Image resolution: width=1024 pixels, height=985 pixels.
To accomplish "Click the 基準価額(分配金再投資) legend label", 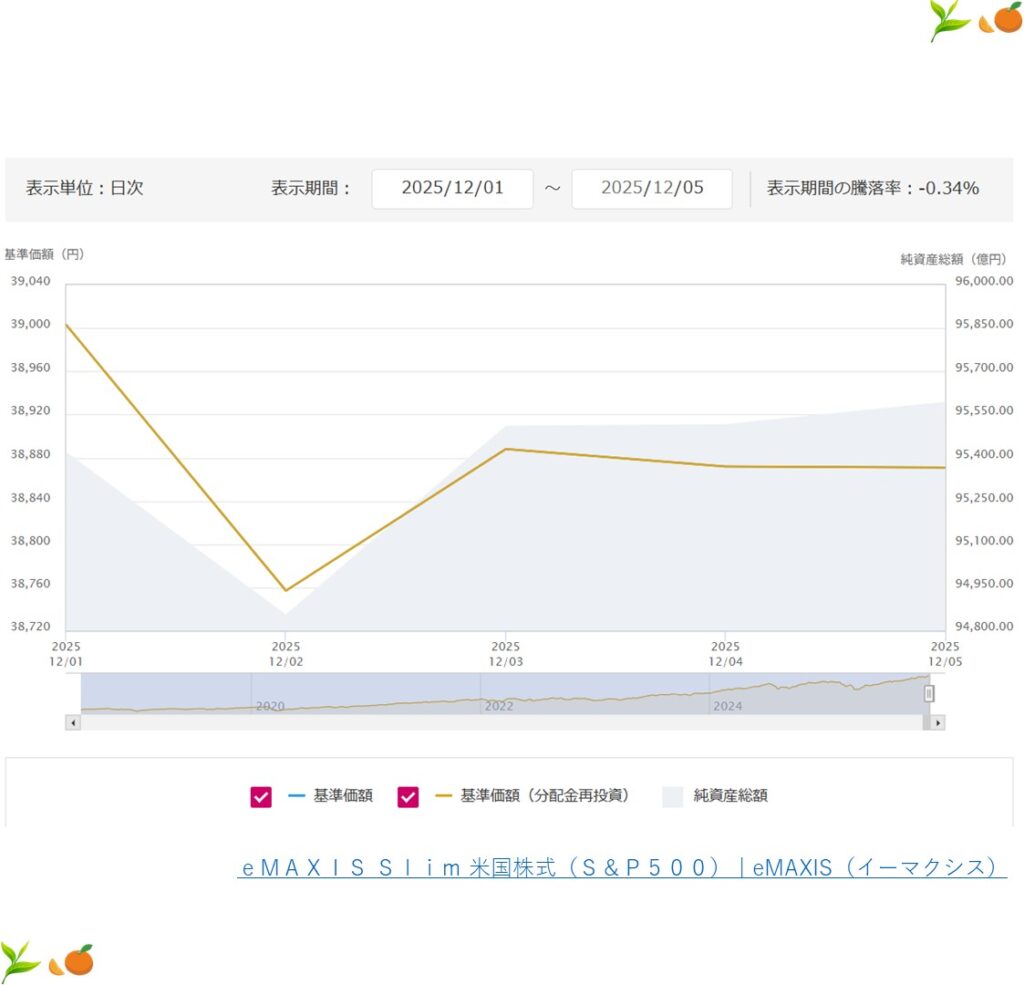I will coord(545,796).
